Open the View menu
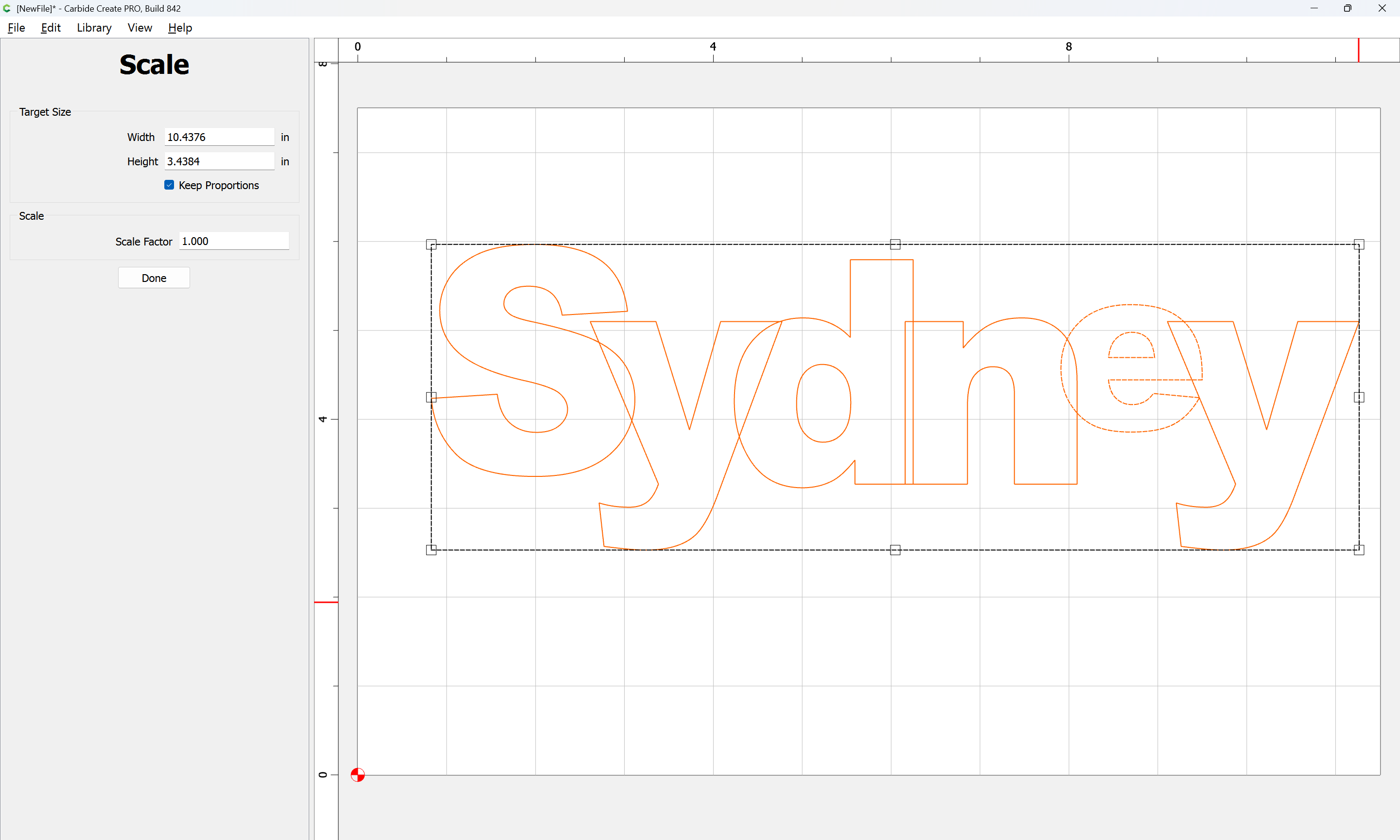 139,28
